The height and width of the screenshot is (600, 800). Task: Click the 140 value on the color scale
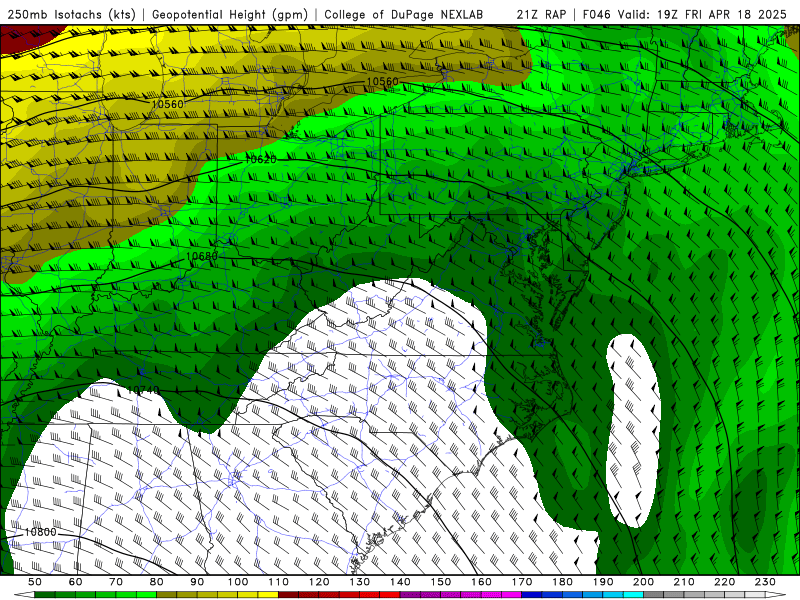pos(400,582)
